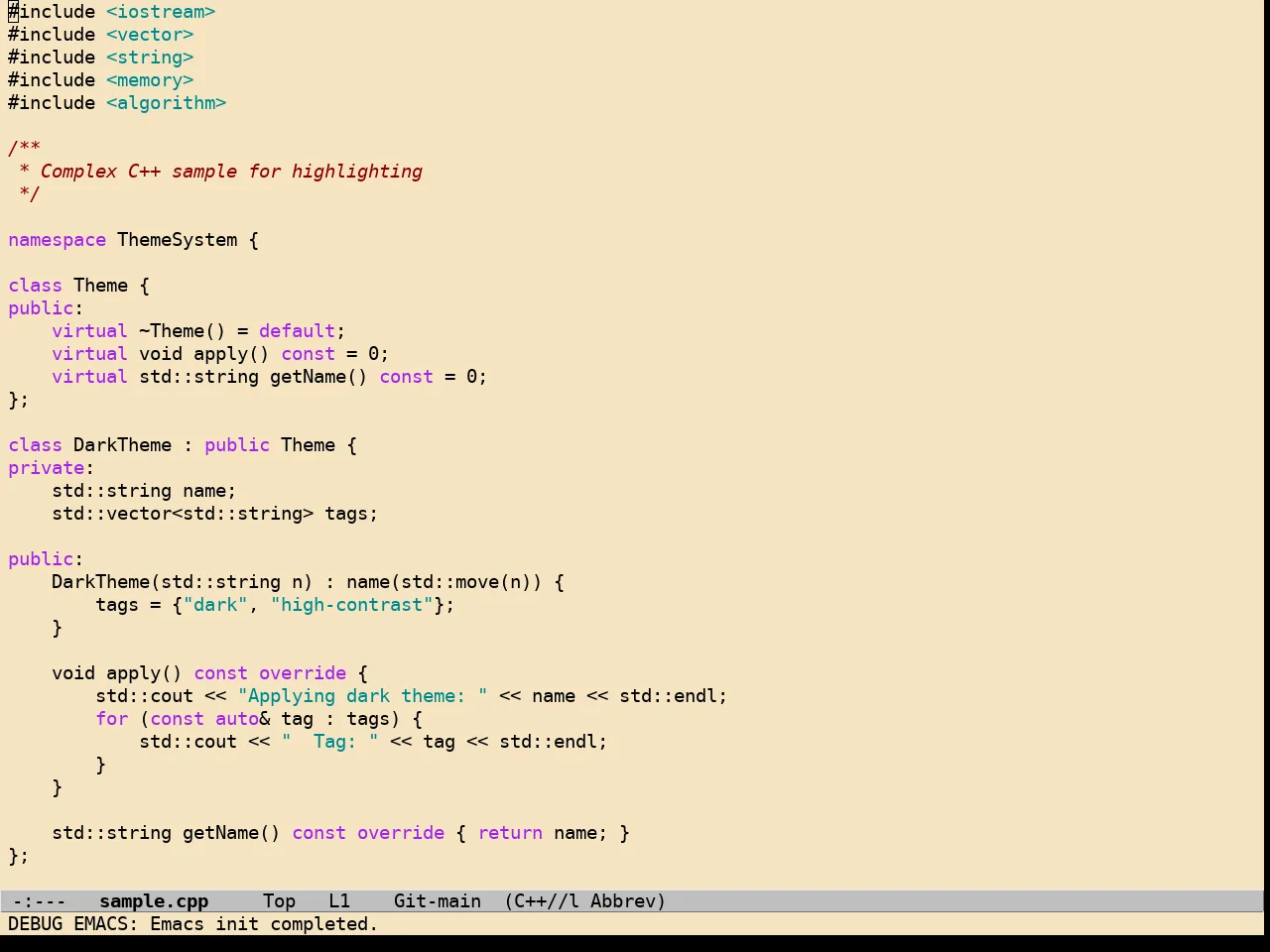Click the "dark" string literal

click(x=215, y=605)
